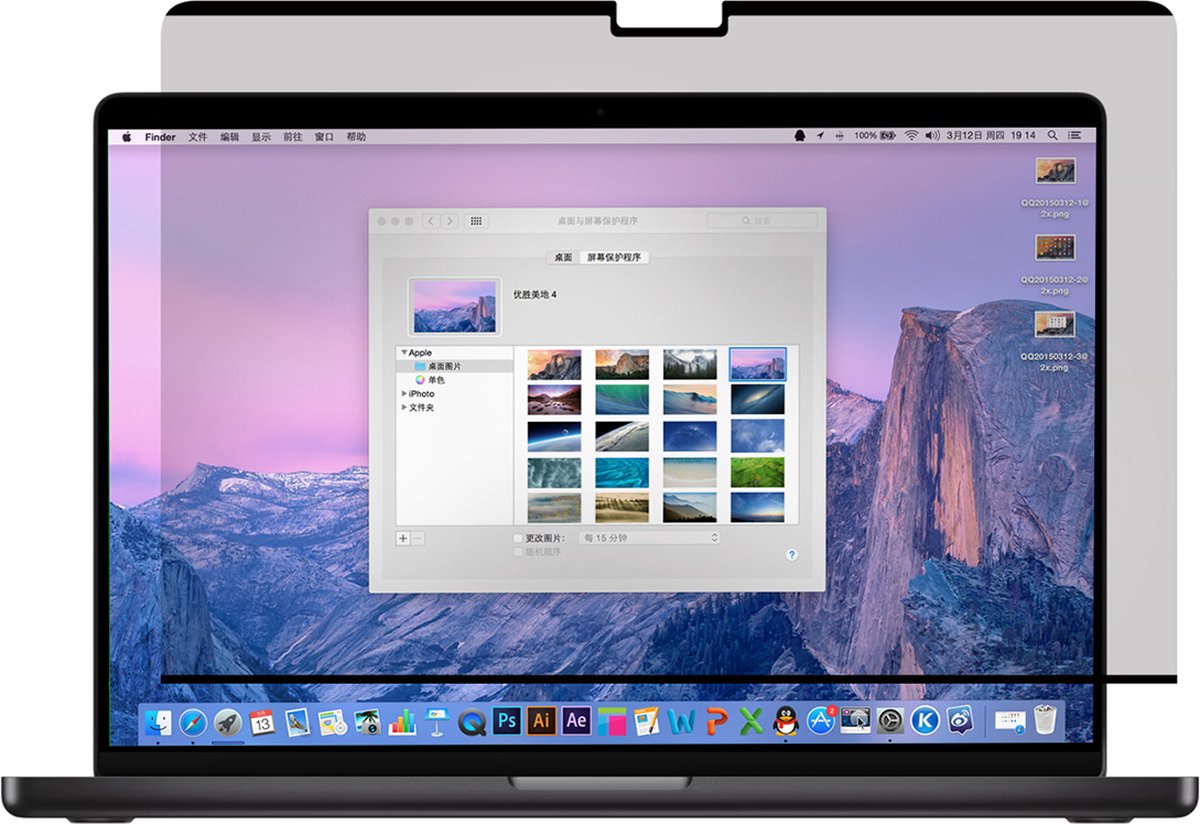Choose the galaxy wallpaper thumbnail
The image size is (1200, 824).
tap(757, 400)
